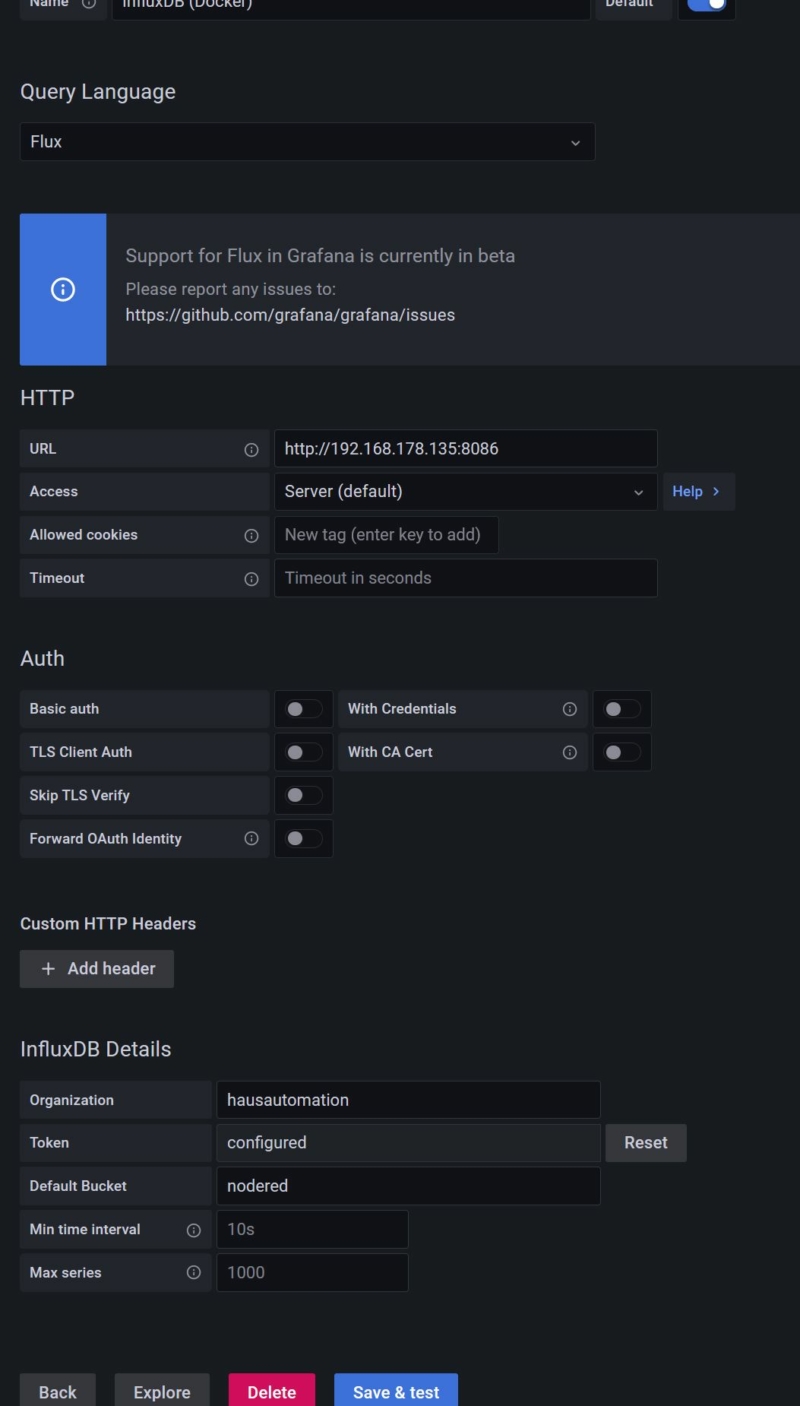Screen dimensions: 800x1406
Task: Turn on TLS Client Auth
Action: [x=303, y=751]
